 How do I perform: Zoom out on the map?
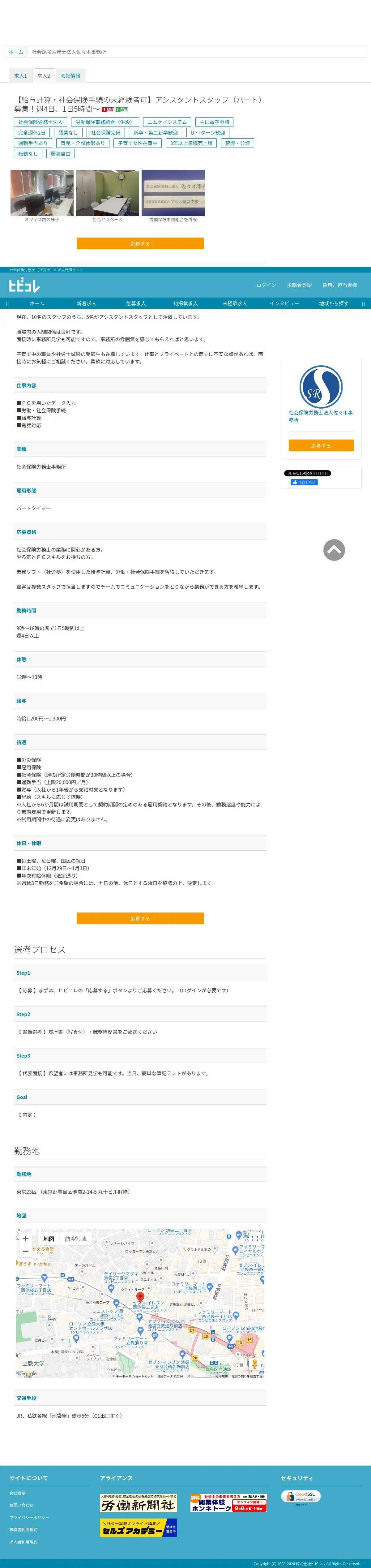coord(26,1252)
